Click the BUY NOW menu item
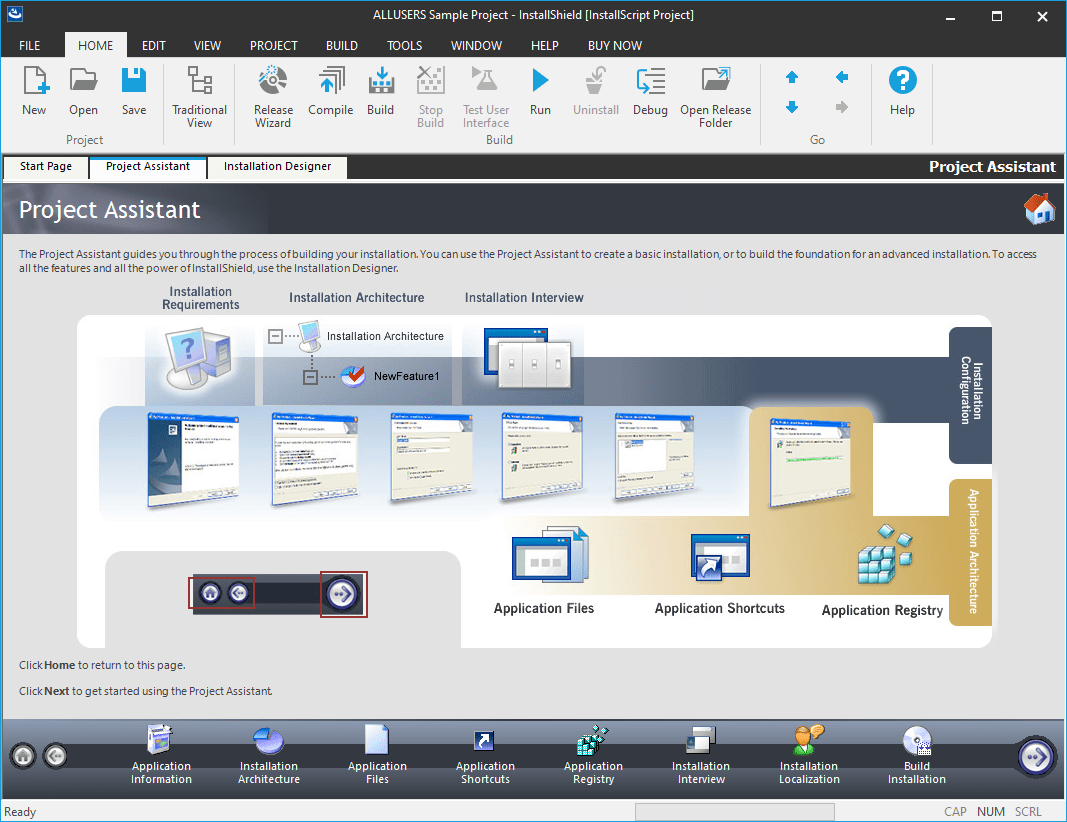The height and width of the screenshot is (822, 1067). pyautogui.click(x=614, y=46)
